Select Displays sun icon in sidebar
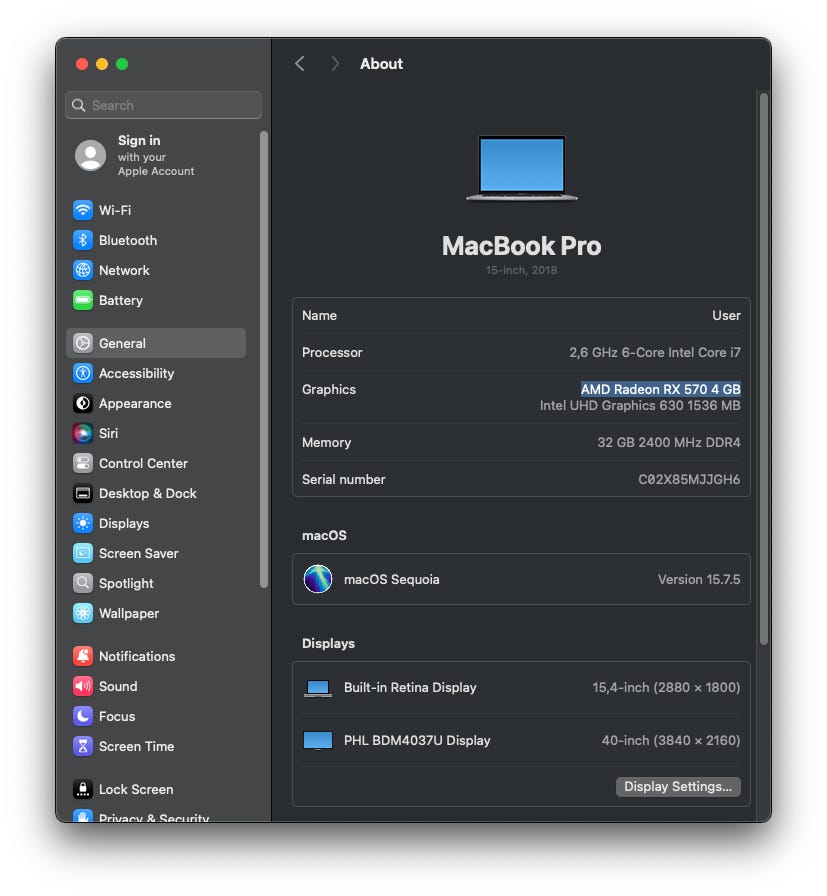827x896 pixels. pyautogui.click(x=83, y=523)
